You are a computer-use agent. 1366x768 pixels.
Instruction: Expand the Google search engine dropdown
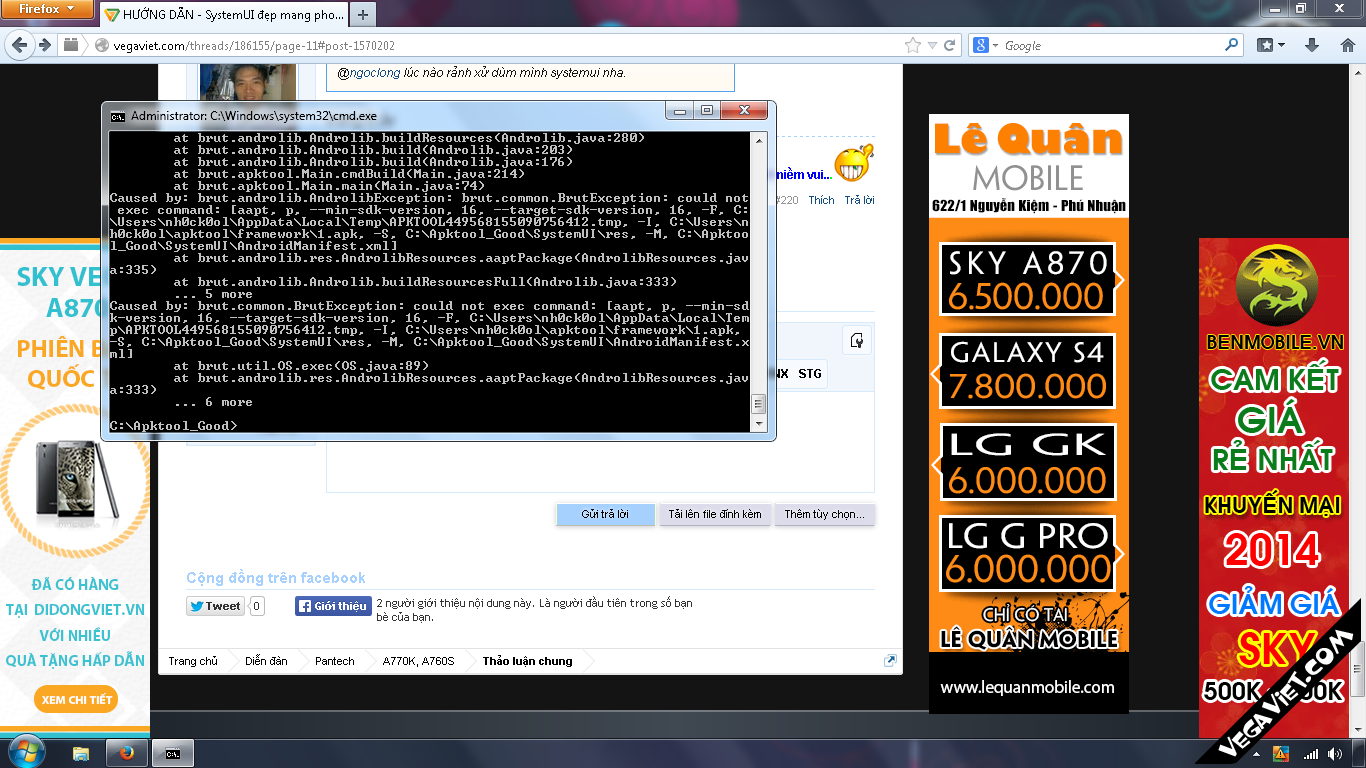987,45
